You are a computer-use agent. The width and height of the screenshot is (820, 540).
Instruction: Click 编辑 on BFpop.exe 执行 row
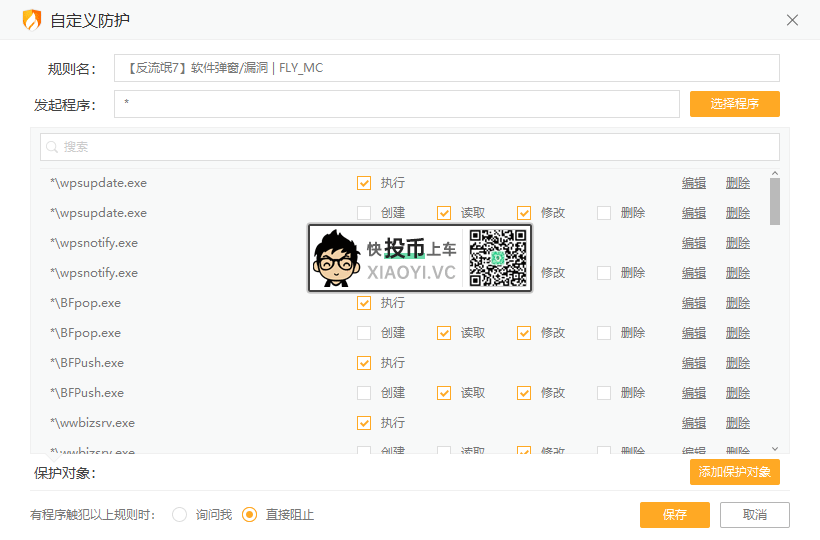(x=694, y=303)
